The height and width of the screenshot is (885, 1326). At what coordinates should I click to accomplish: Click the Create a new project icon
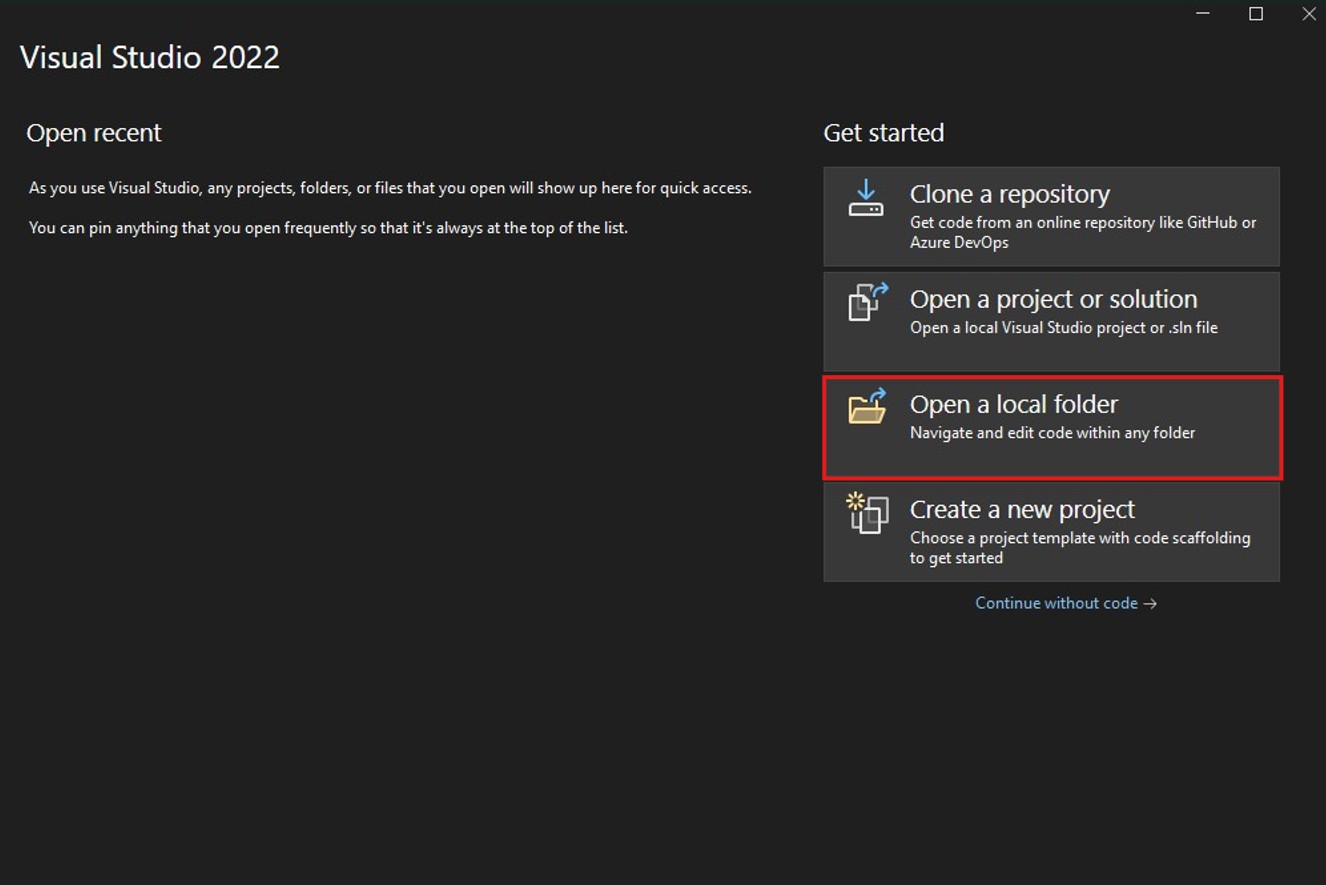pos(867,513)
